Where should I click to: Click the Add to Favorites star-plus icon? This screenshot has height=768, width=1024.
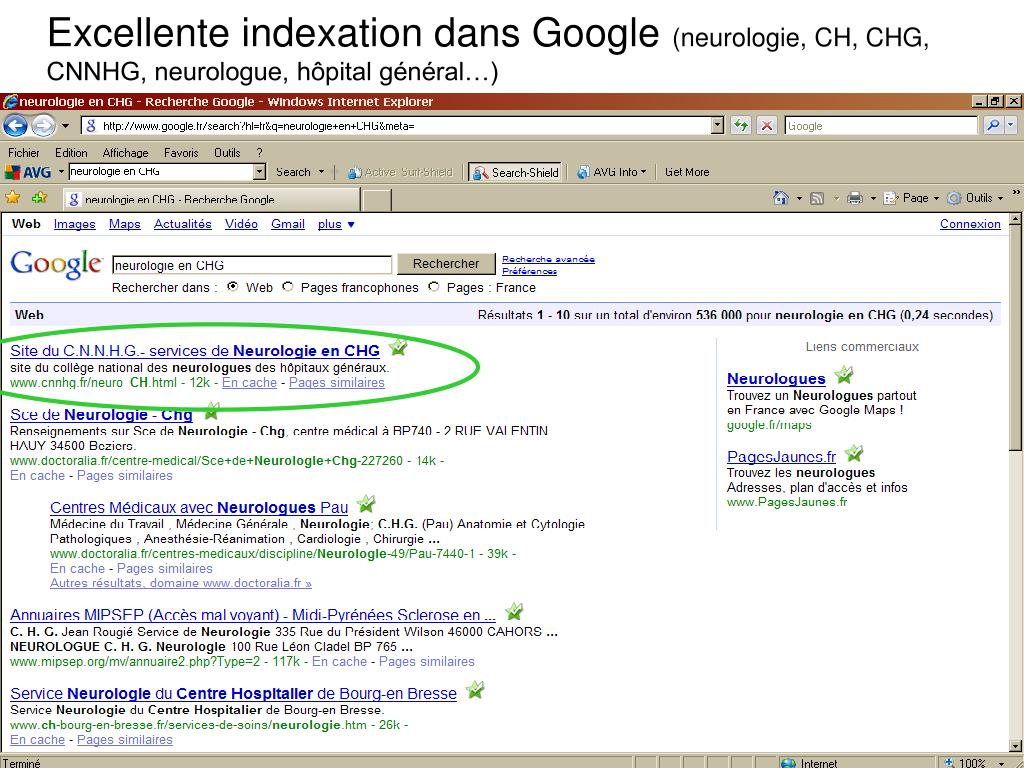coord(40,197)
